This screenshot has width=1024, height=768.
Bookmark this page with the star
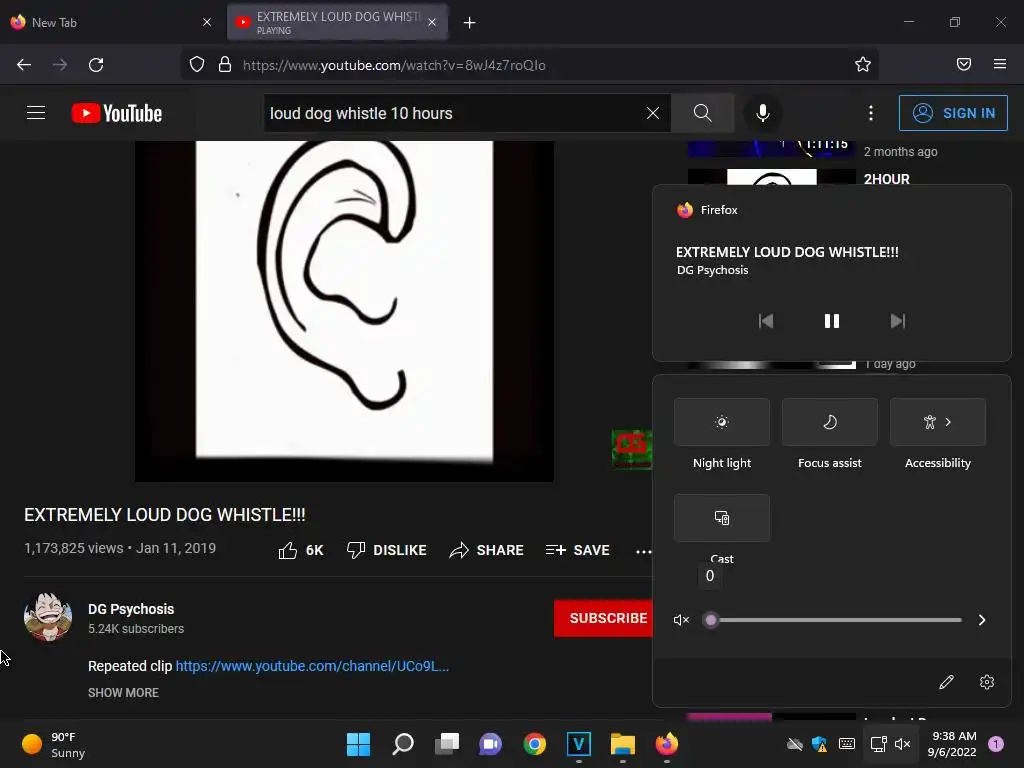(863, 65)
